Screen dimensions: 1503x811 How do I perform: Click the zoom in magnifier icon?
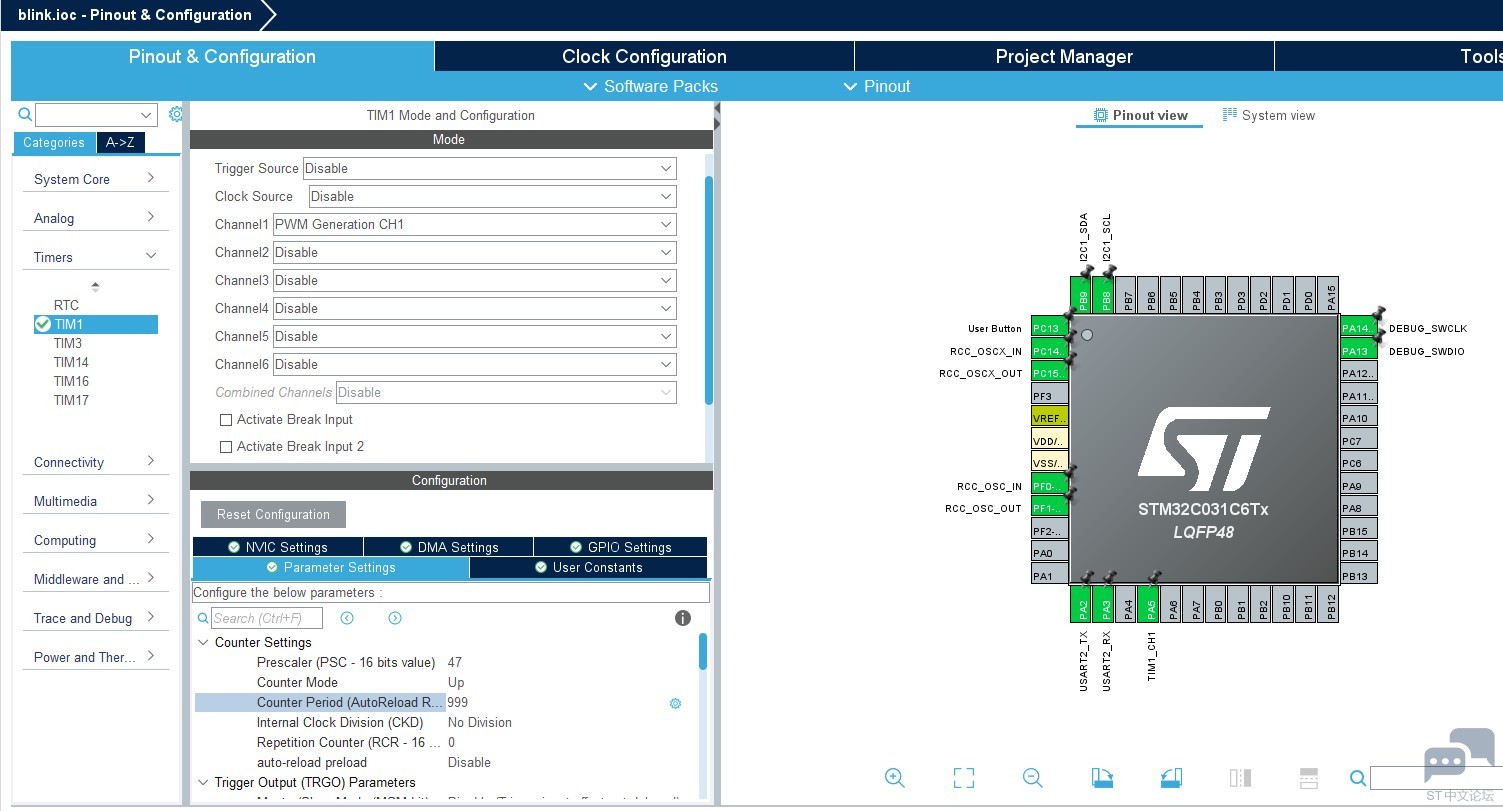pyautogui.click(x=895, y=778)
